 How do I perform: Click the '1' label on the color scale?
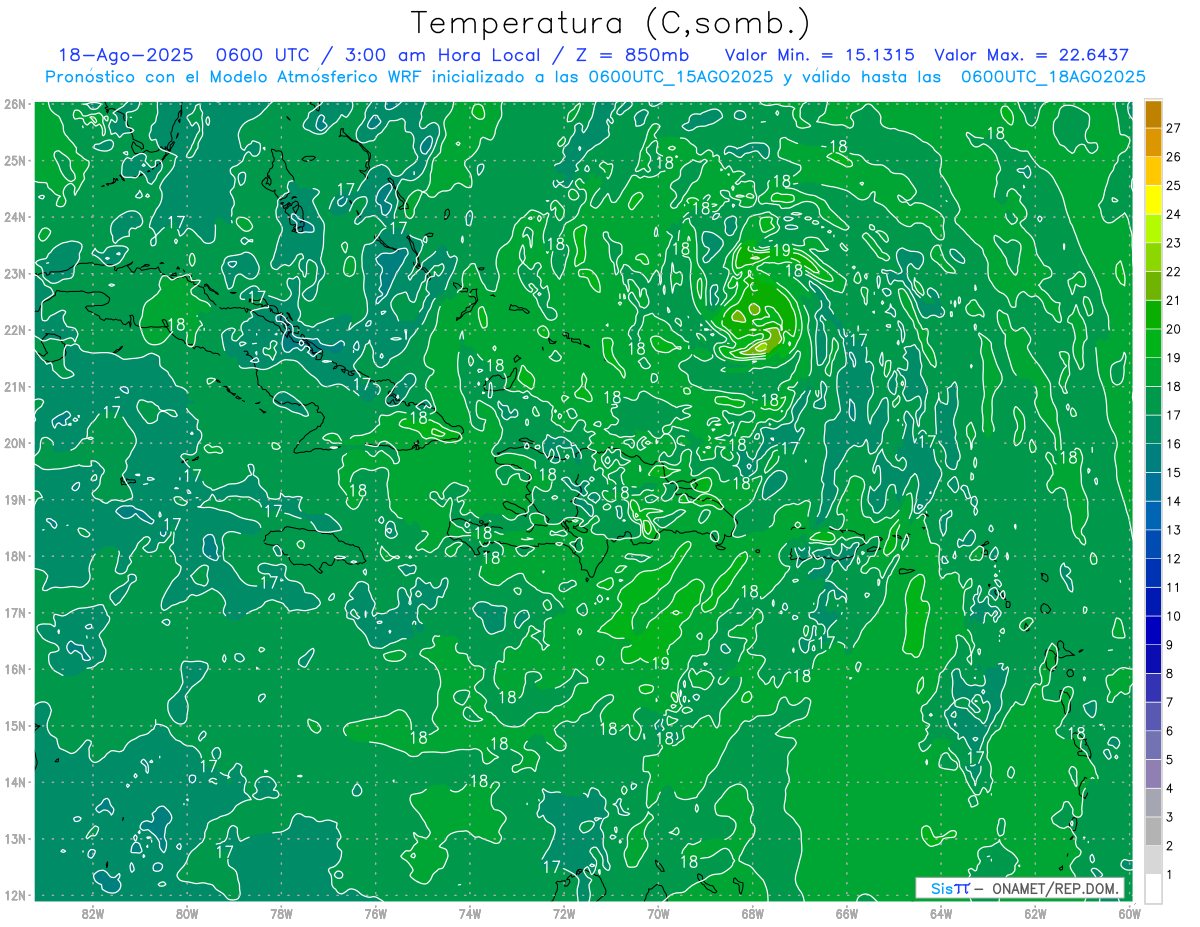[1170, 875]
